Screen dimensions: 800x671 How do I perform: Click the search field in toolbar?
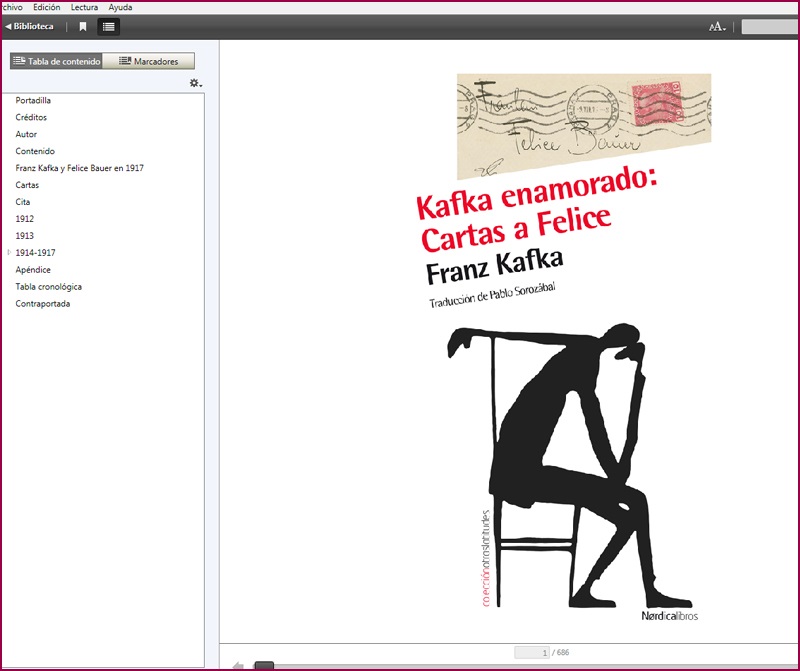tap(770, 27)
